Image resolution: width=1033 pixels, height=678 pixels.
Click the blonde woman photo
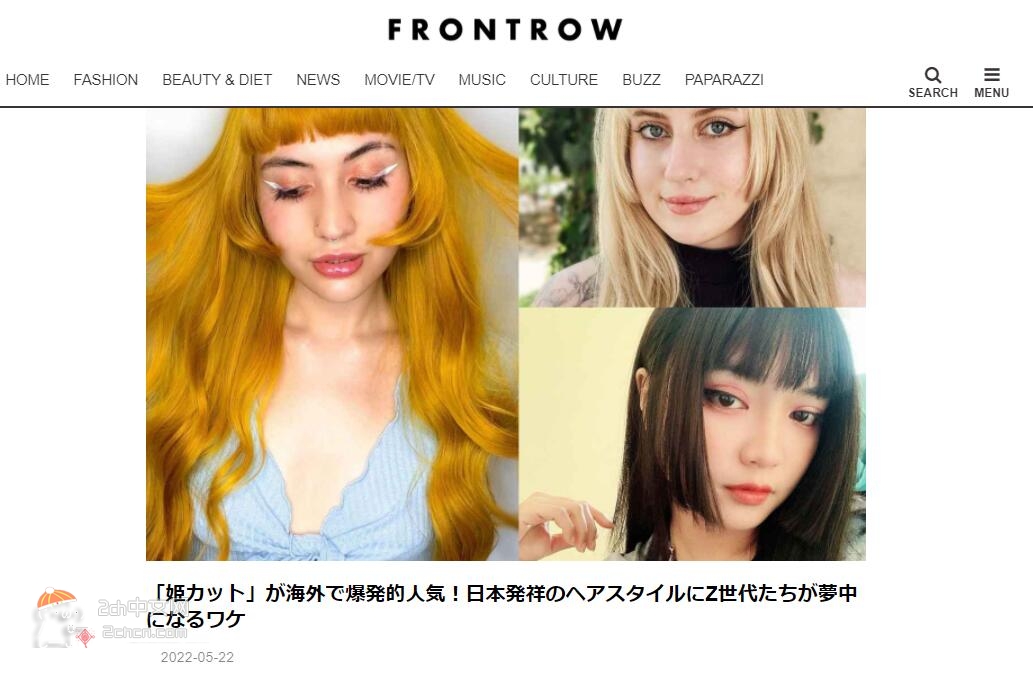692,208
